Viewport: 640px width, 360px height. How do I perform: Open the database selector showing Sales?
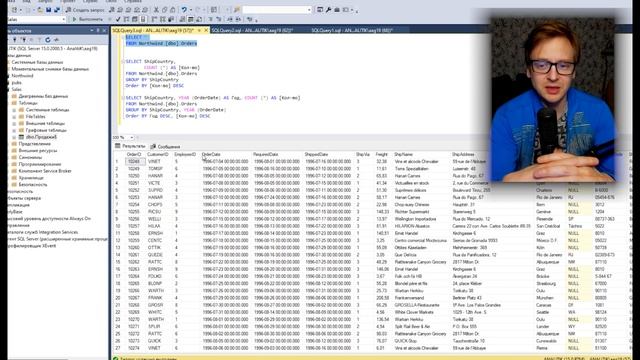[x=36, y=19]
